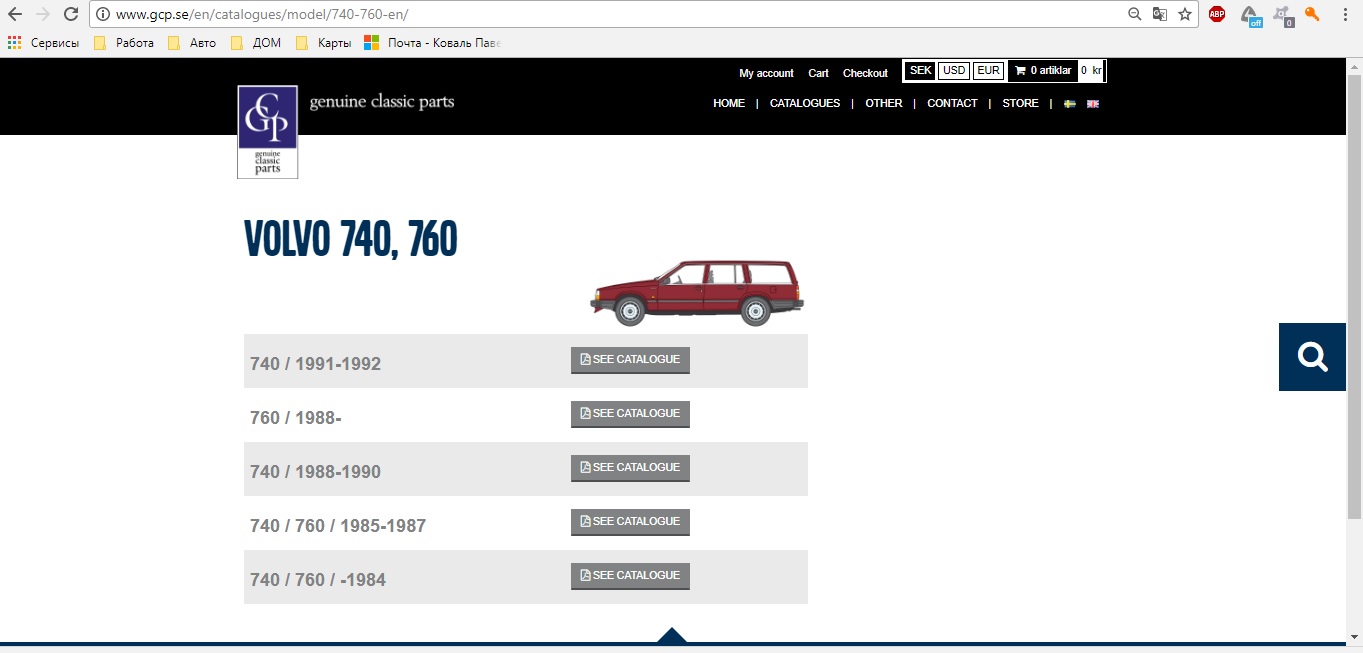
Task: Open Chrome's three-dot menu
Action: coord(1346,14)
